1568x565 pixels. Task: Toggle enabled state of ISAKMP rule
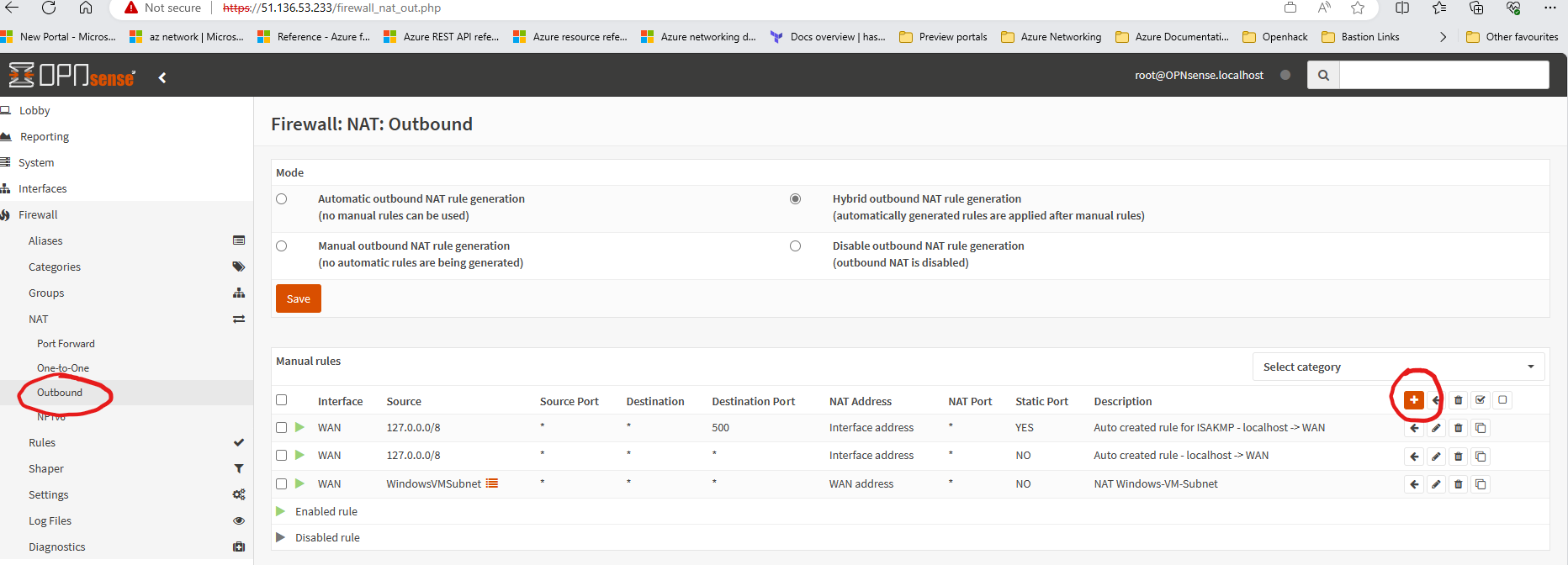(x=299, y=427)
